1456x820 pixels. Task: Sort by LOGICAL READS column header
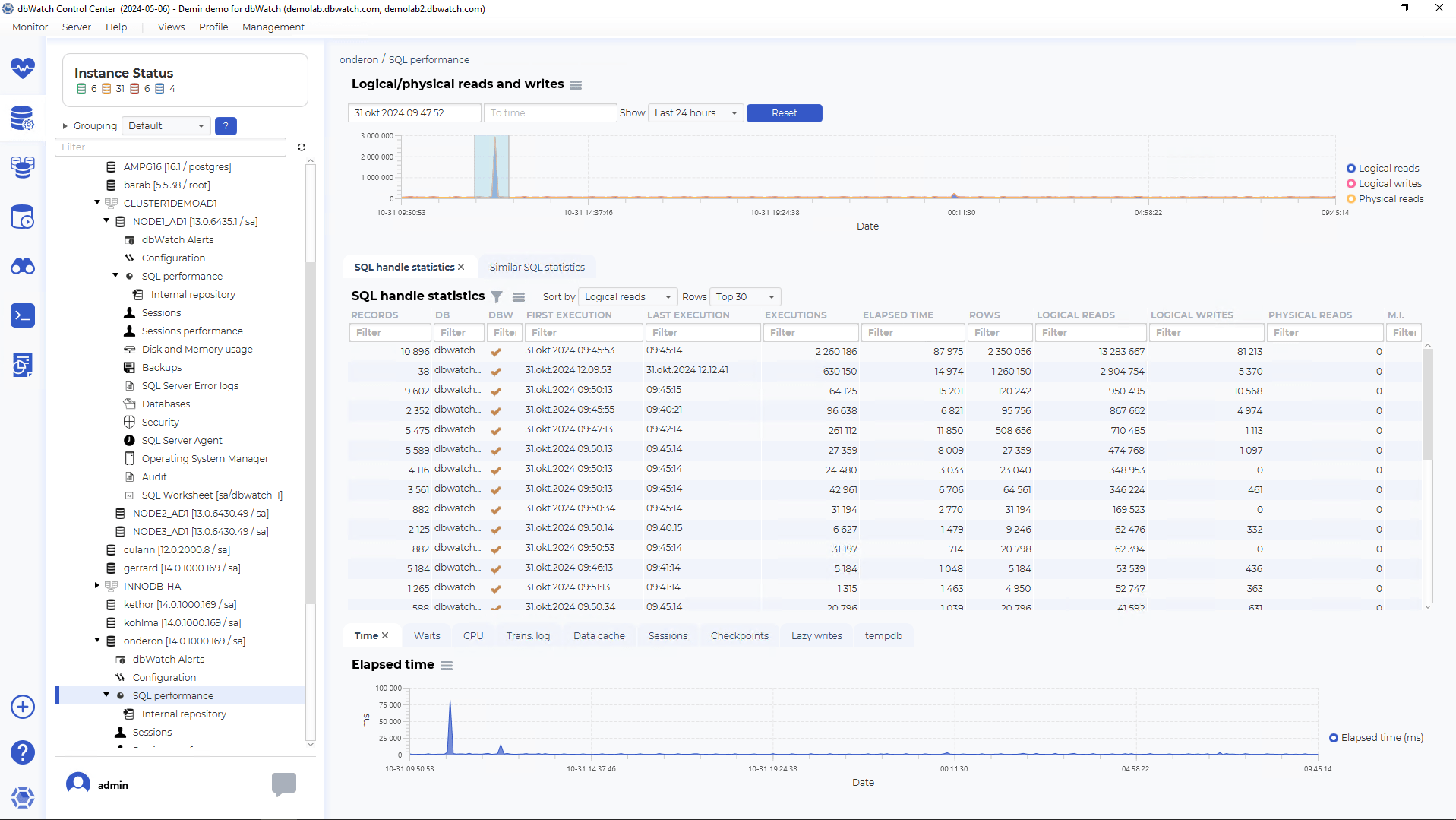(1075, 315)
